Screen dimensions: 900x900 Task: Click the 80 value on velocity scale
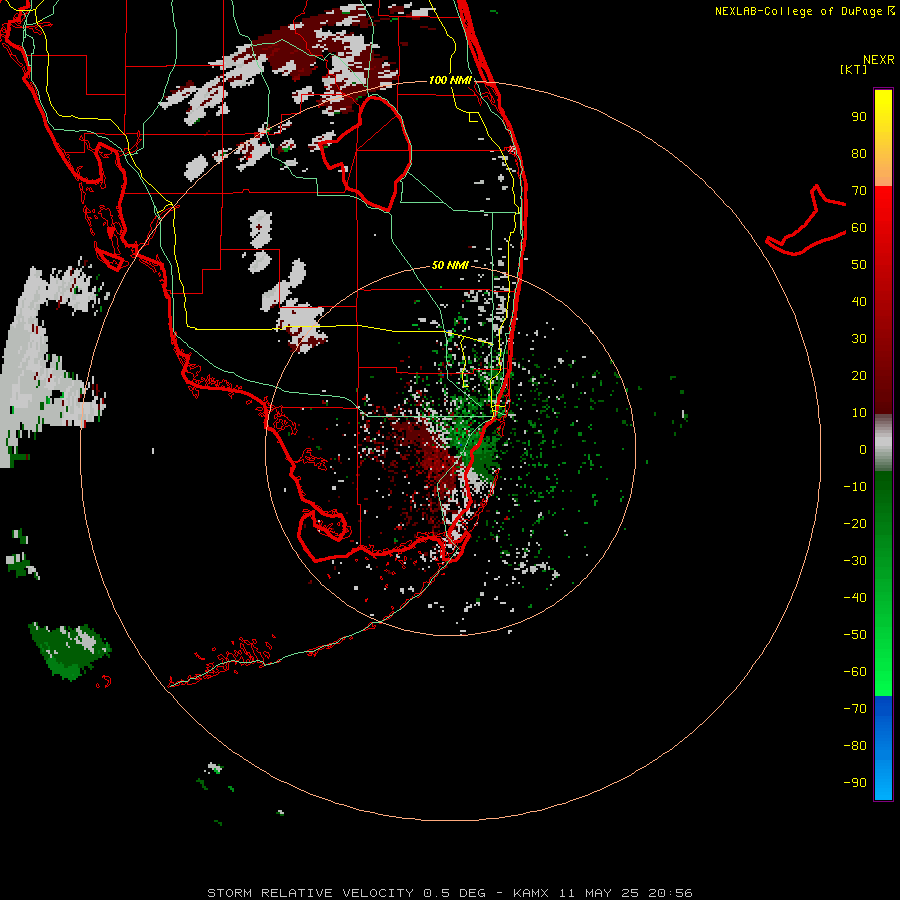[x=859, y=154]
